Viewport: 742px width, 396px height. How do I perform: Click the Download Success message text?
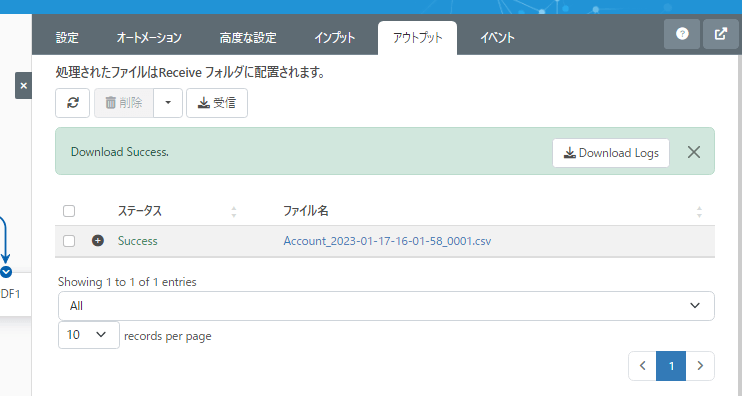(x=120, y=152)
